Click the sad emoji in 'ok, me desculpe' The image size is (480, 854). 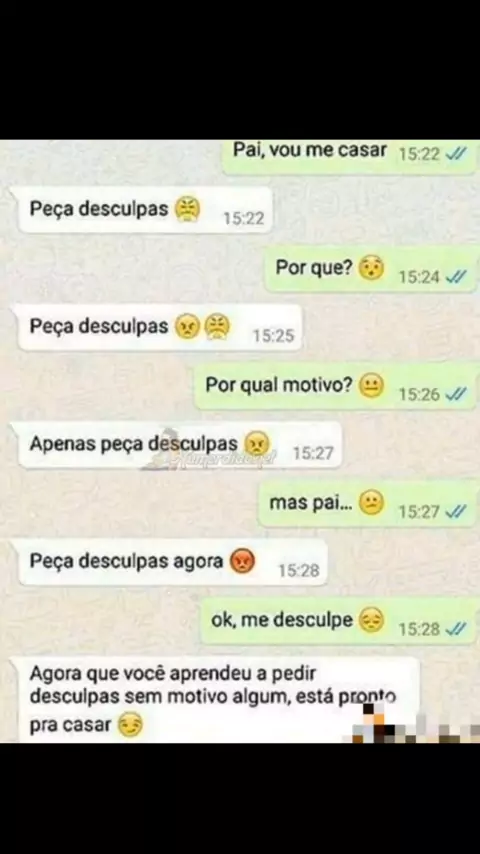click(x=371, y=620)
